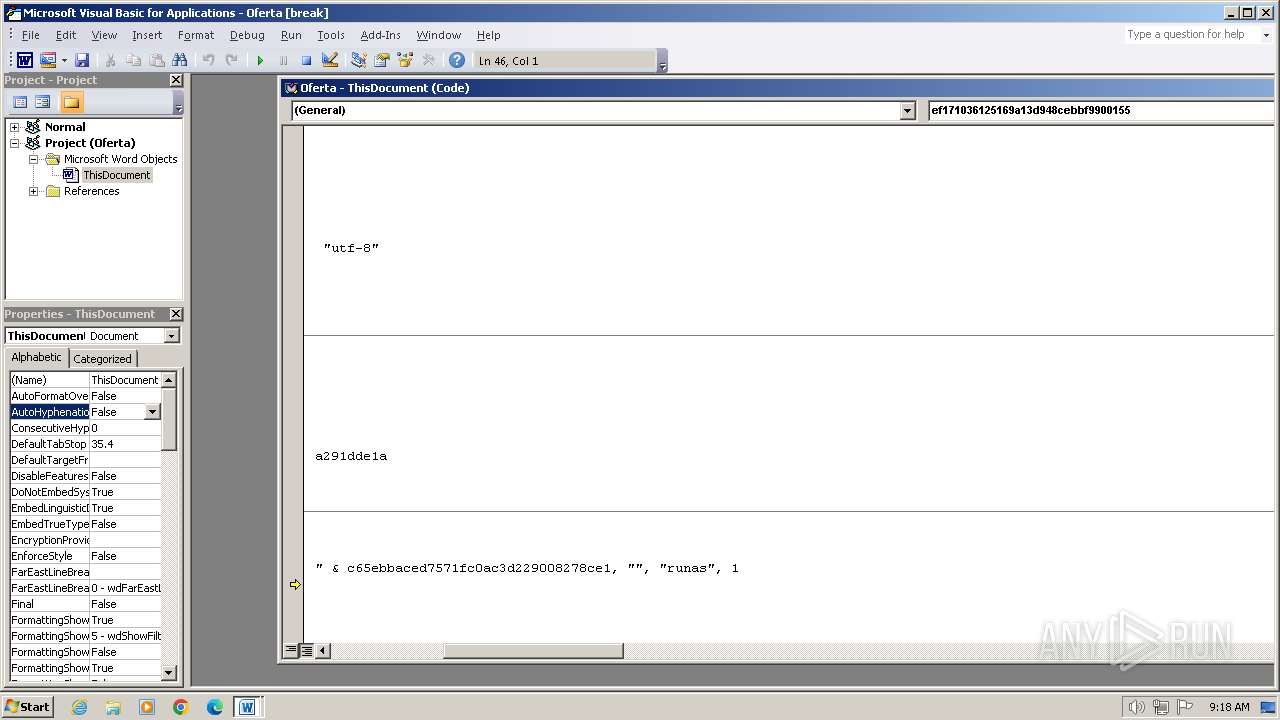Open Chrome from taskbar
Viewport: 1280px width, 720px height.
pyautogui.click(x=180, y=707)
